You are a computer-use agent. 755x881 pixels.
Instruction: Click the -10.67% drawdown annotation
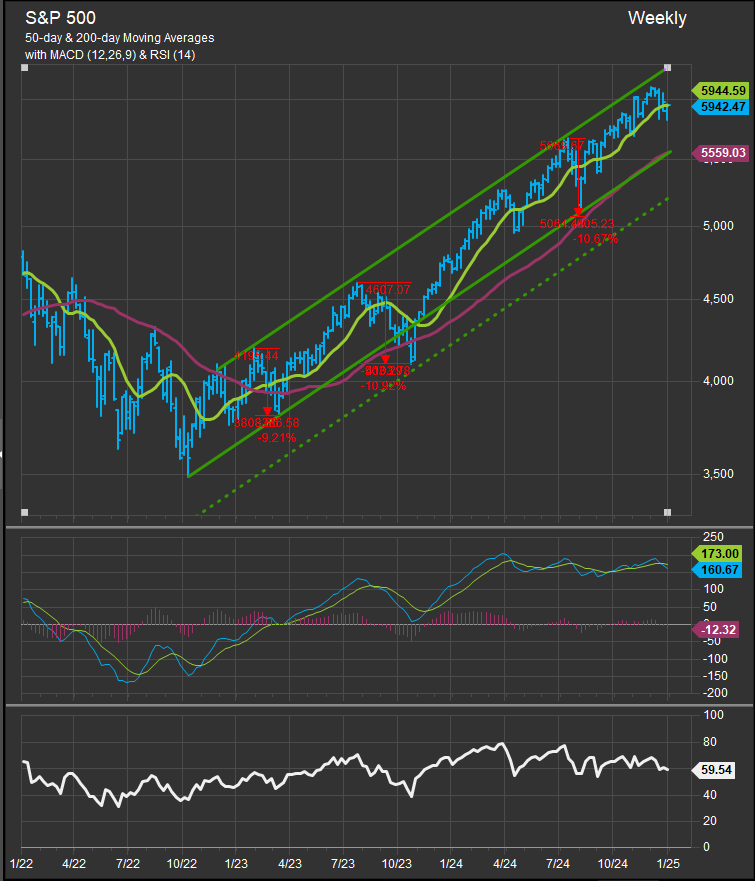595,239
